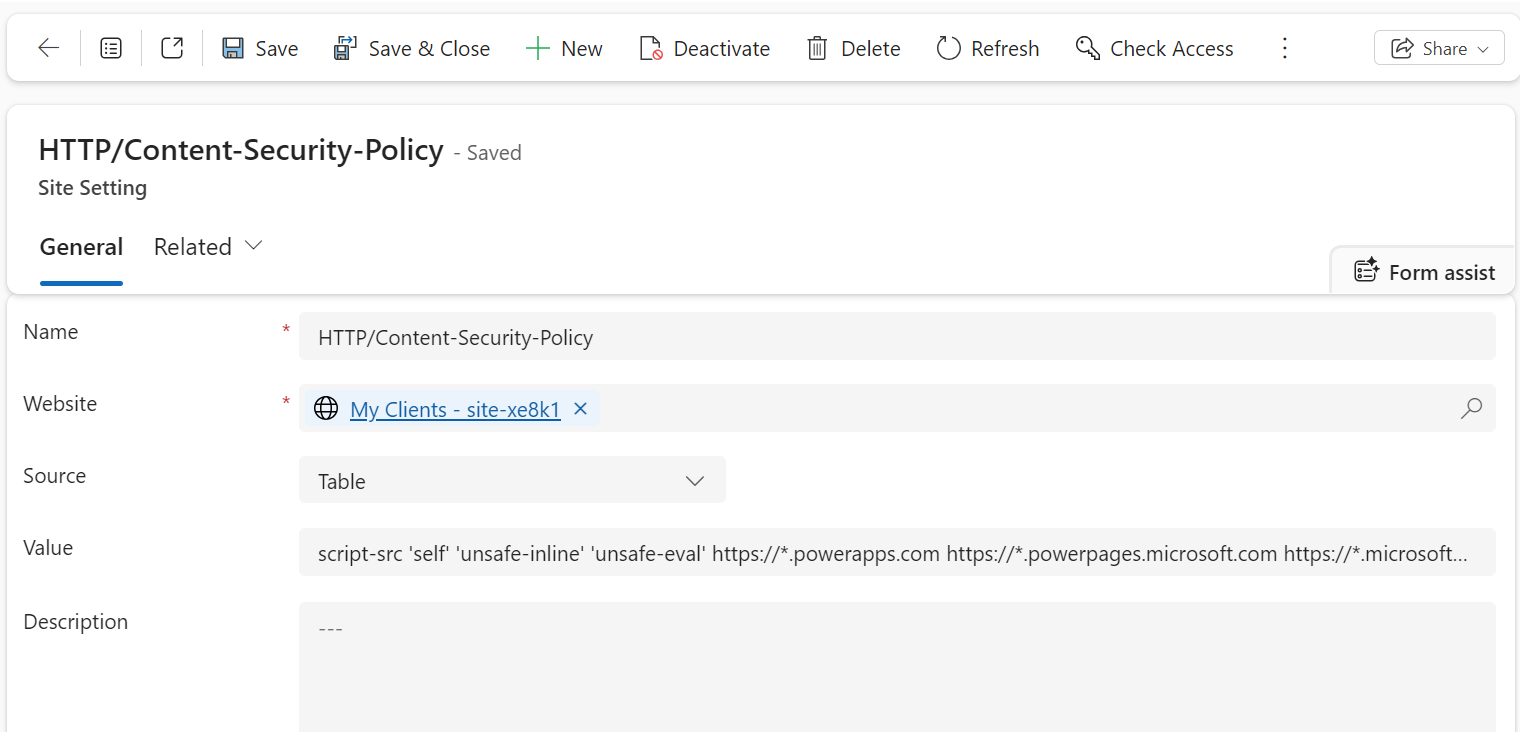Click the Website field label
Viewport: 1520px width, 732px height.
click(60, 404)
